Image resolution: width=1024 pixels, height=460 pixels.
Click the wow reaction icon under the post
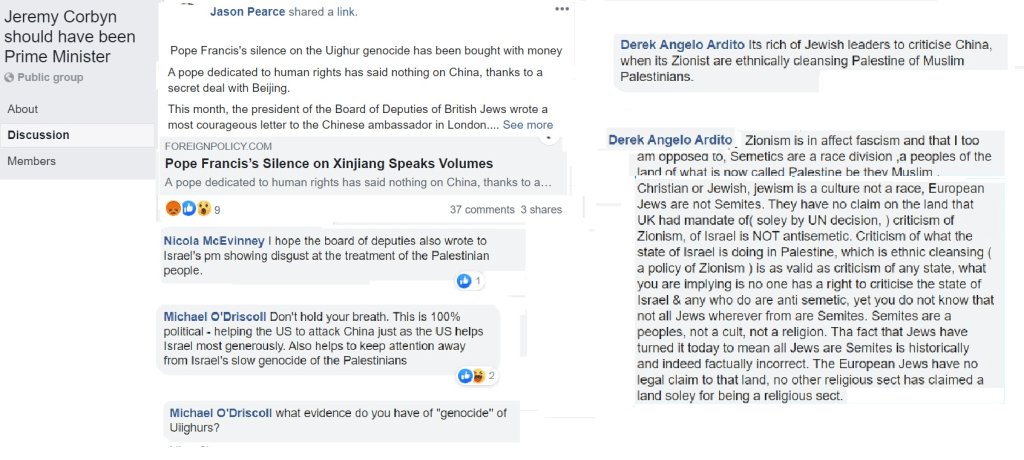coord(203,209)
